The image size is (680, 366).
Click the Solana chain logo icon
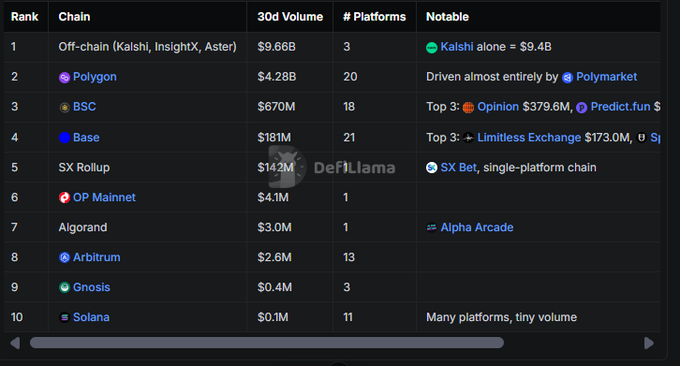64,318
